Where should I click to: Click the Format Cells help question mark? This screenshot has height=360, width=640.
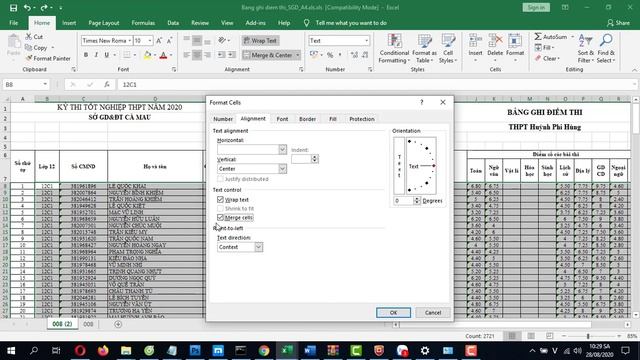click(422, 102)
